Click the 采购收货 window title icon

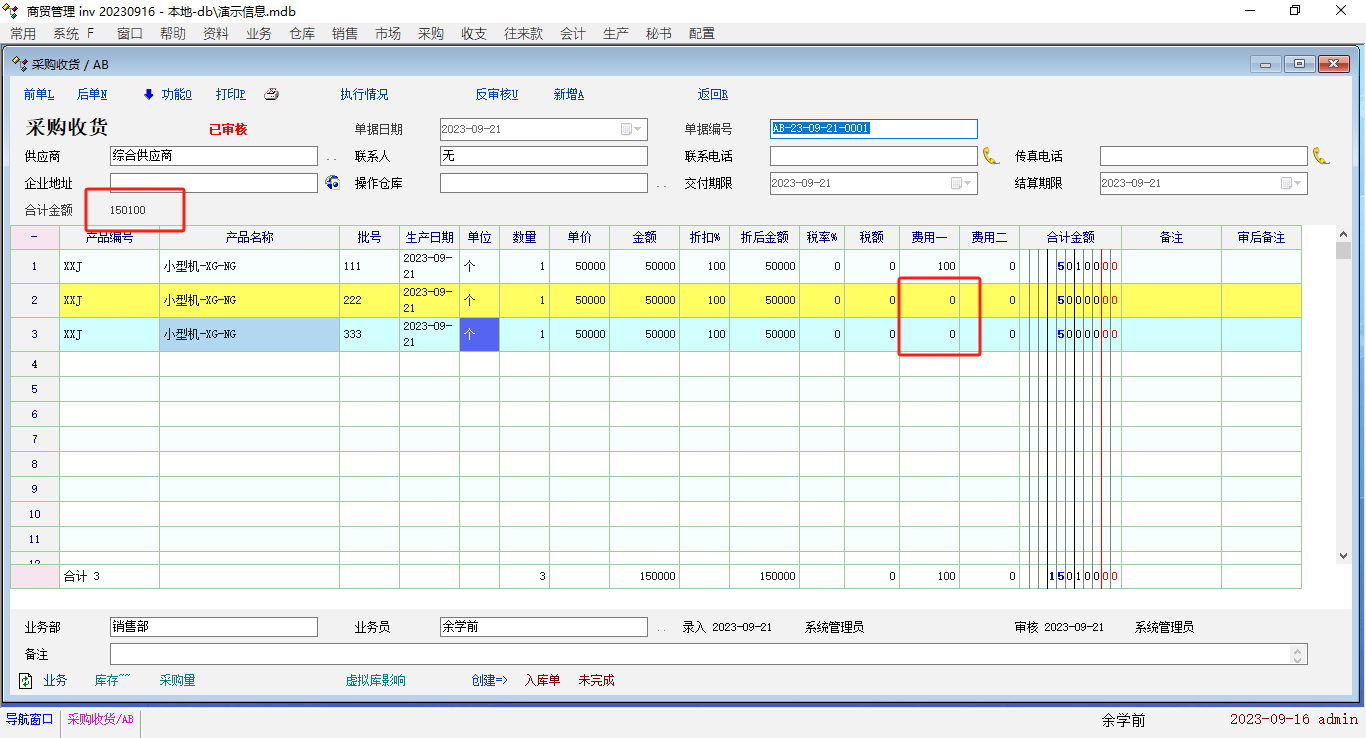19,64
